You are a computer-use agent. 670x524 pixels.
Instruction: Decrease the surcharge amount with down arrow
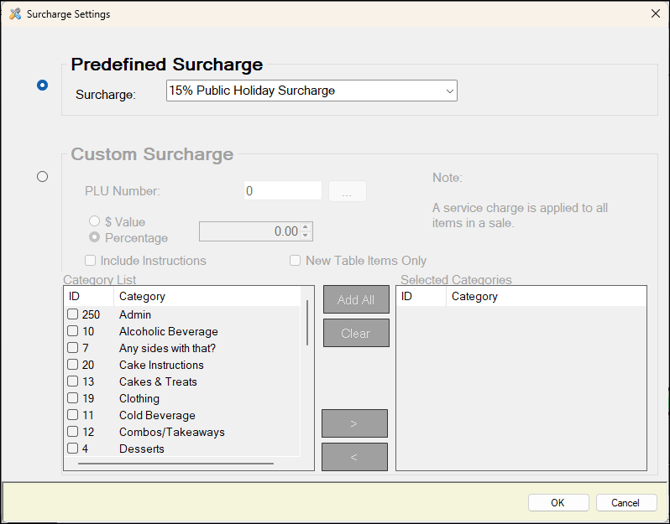click(306, 236)
